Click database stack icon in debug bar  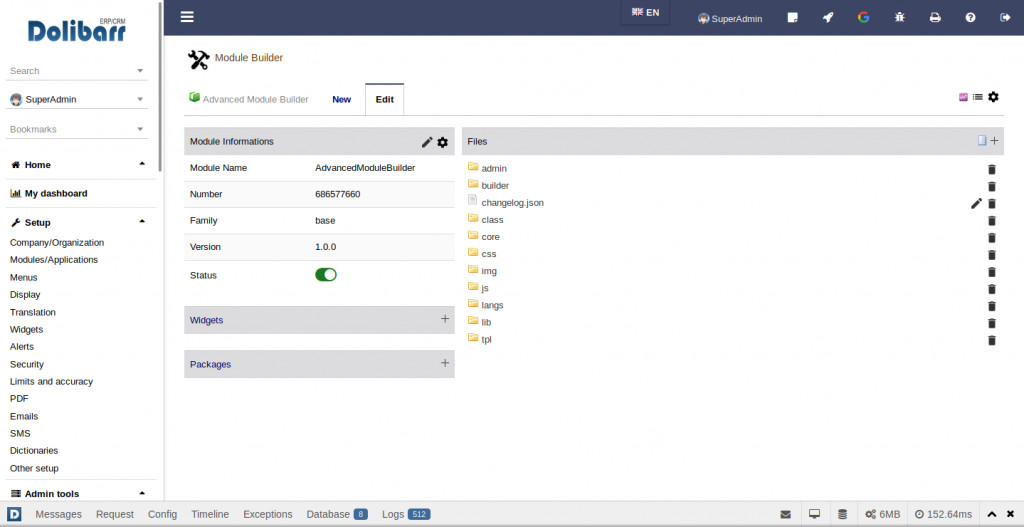[842, 514]
